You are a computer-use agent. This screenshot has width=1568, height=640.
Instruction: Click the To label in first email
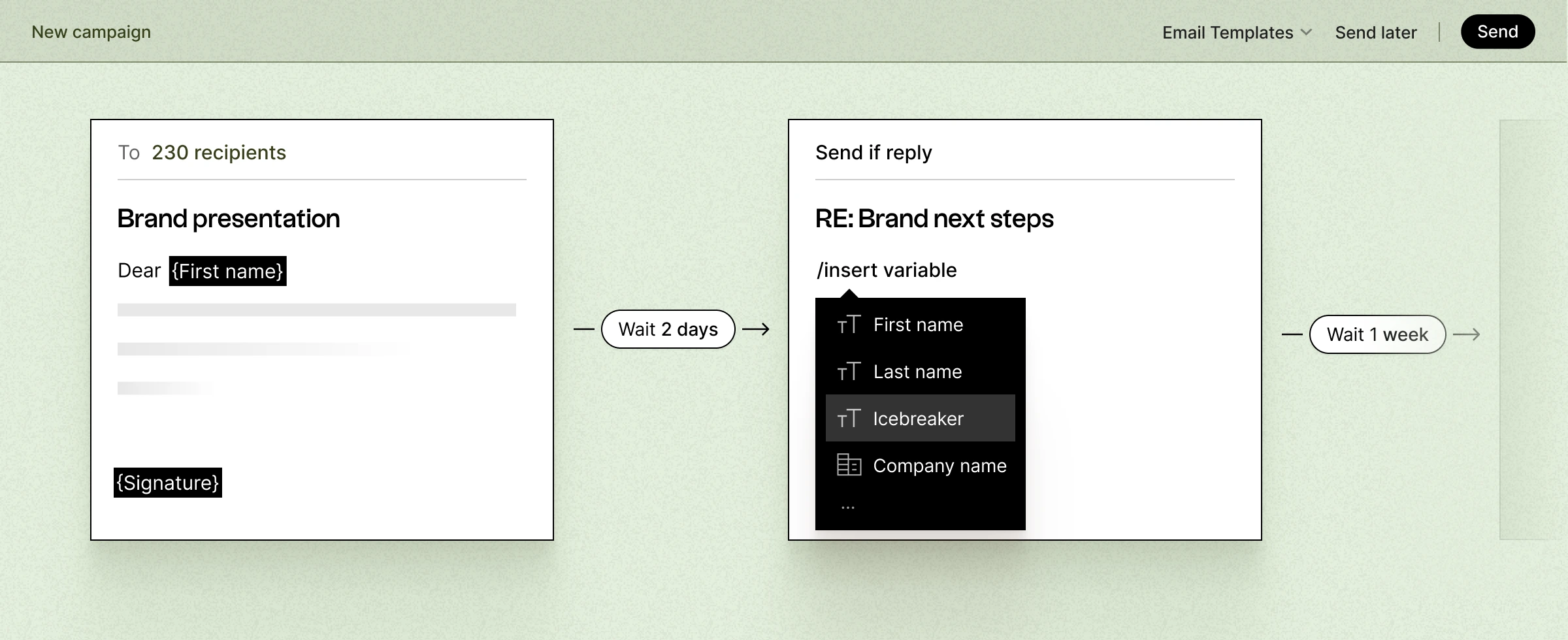coord(129,152)
